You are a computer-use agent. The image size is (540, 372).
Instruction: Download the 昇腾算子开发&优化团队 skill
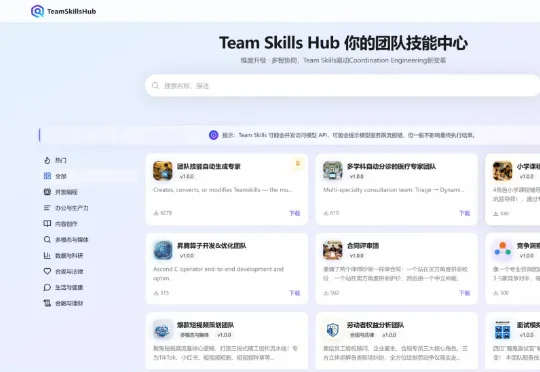tap(295, 293)
